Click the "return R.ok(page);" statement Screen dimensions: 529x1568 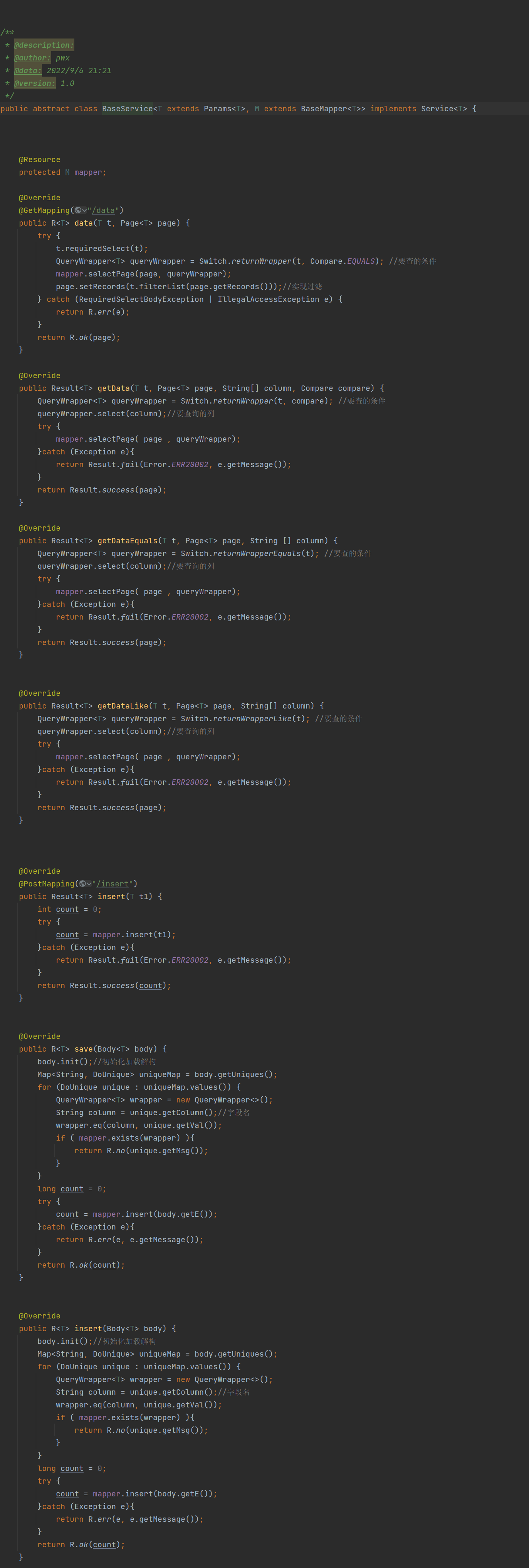click(79, 337)
